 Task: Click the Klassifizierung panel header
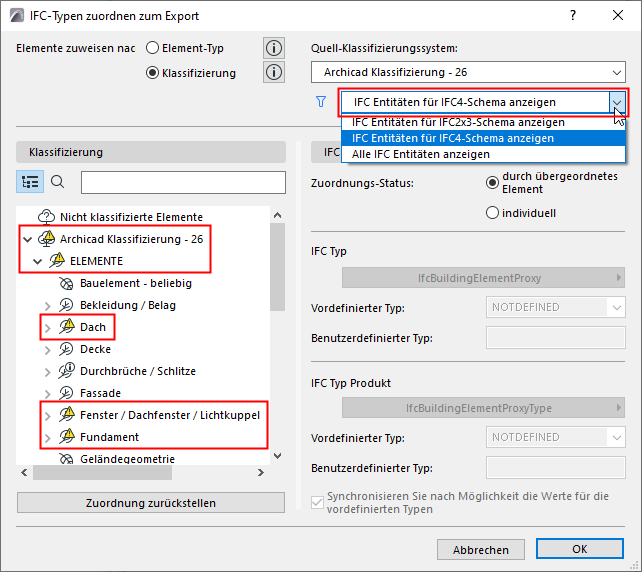[151, 152]
